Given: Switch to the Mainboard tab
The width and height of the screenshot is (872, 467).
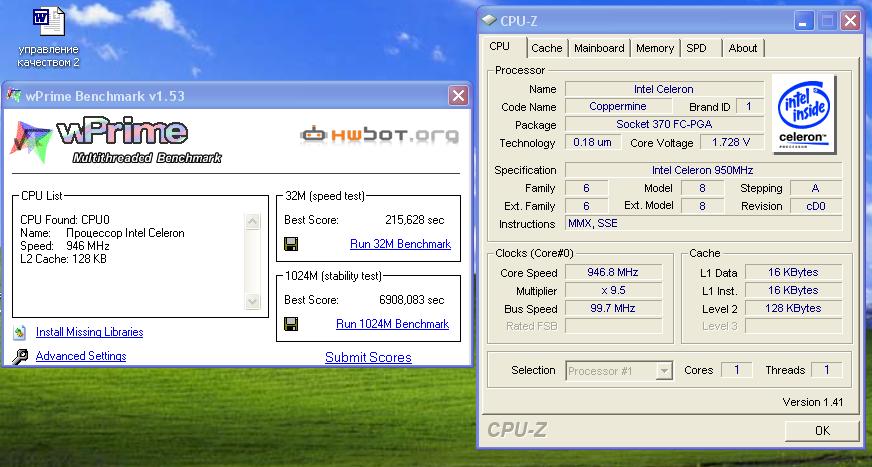Looking at the screenshot, I should pyautogui.click(x=599, y=48).
